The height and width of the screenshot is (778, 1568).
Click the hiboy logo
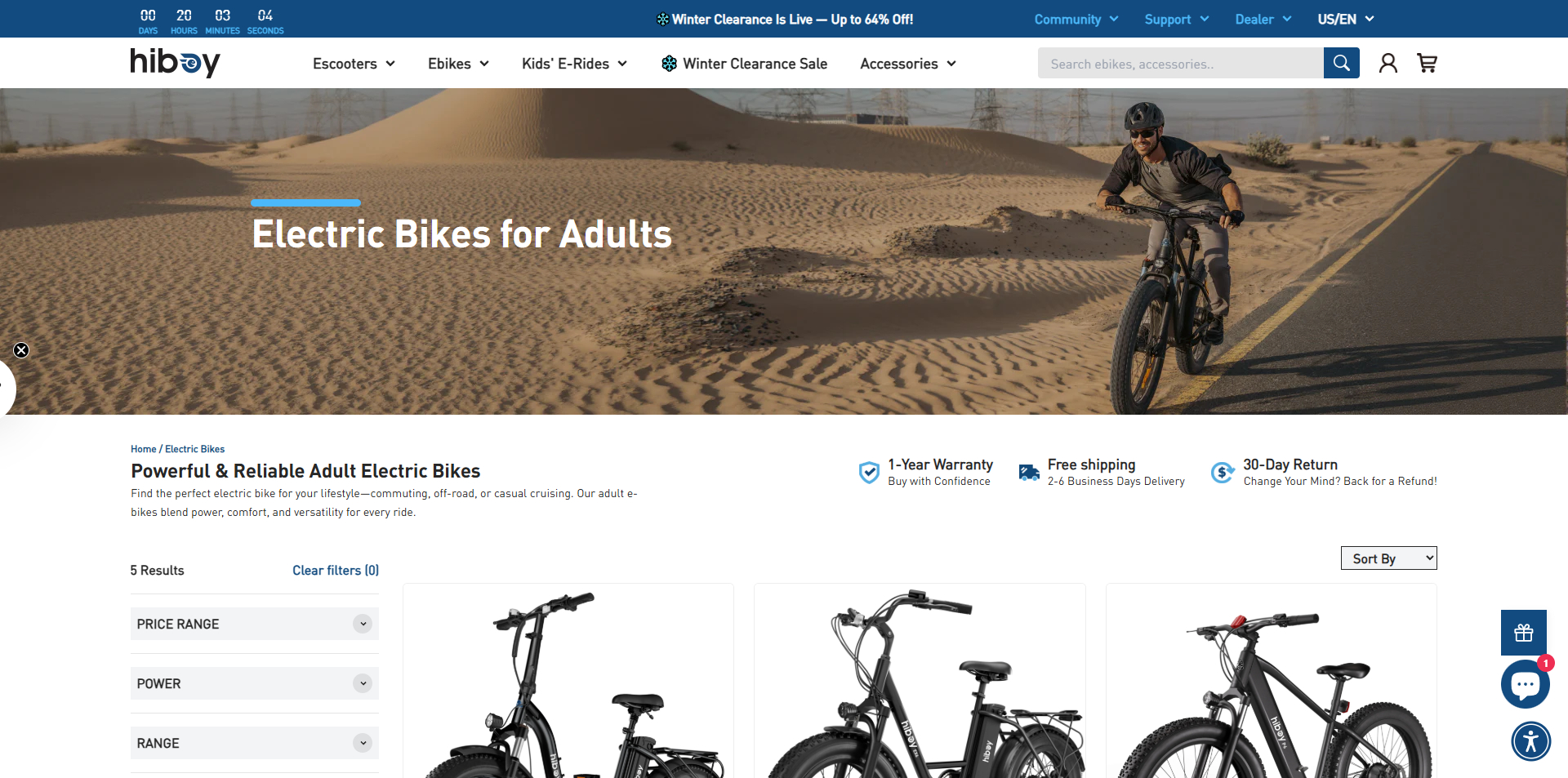(x=175, y=62)
